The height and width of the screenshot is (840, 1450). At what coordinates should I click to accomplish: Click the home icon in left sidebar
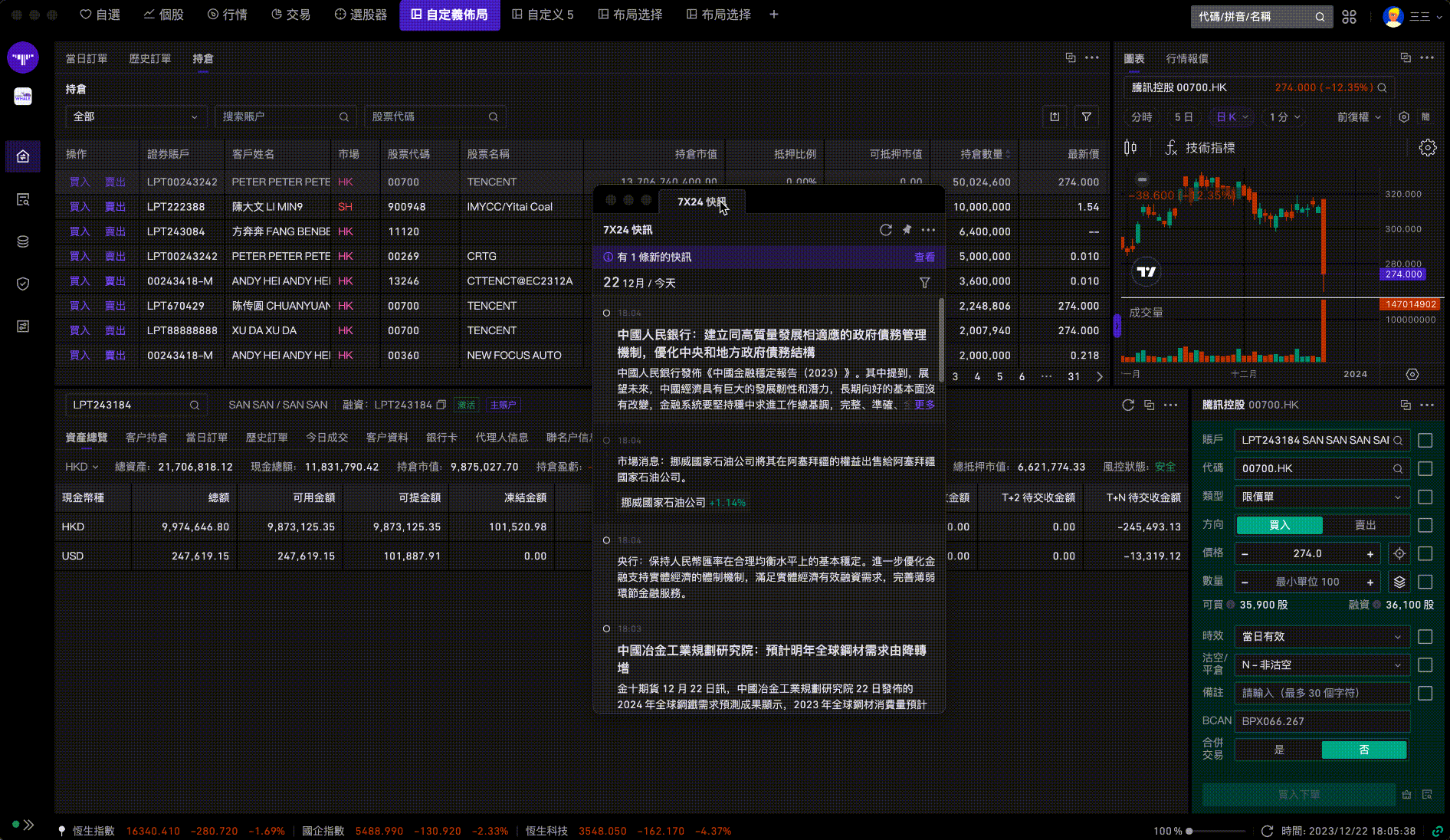23,156
